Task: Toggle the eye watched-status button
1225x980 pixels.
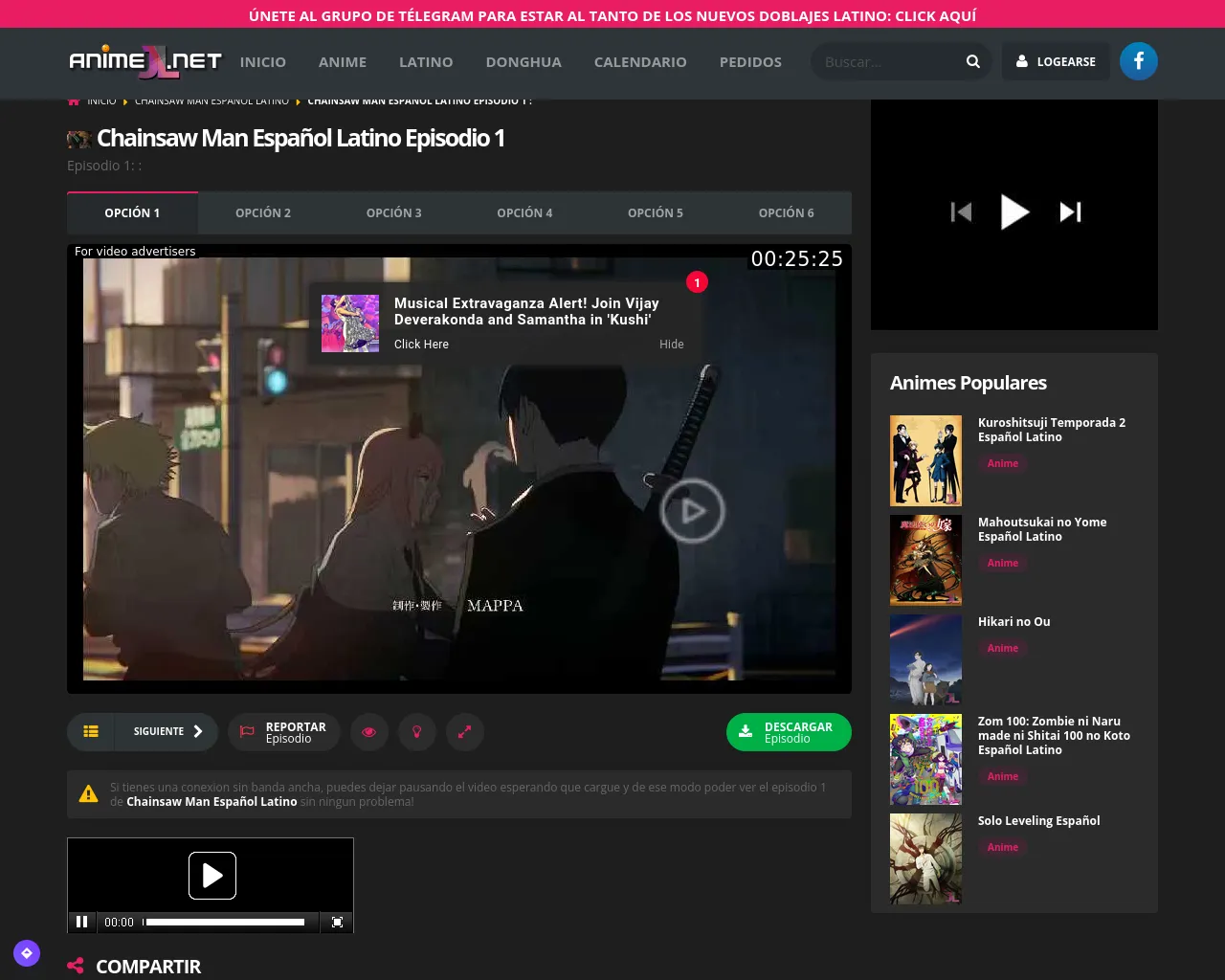Action: 368,732
